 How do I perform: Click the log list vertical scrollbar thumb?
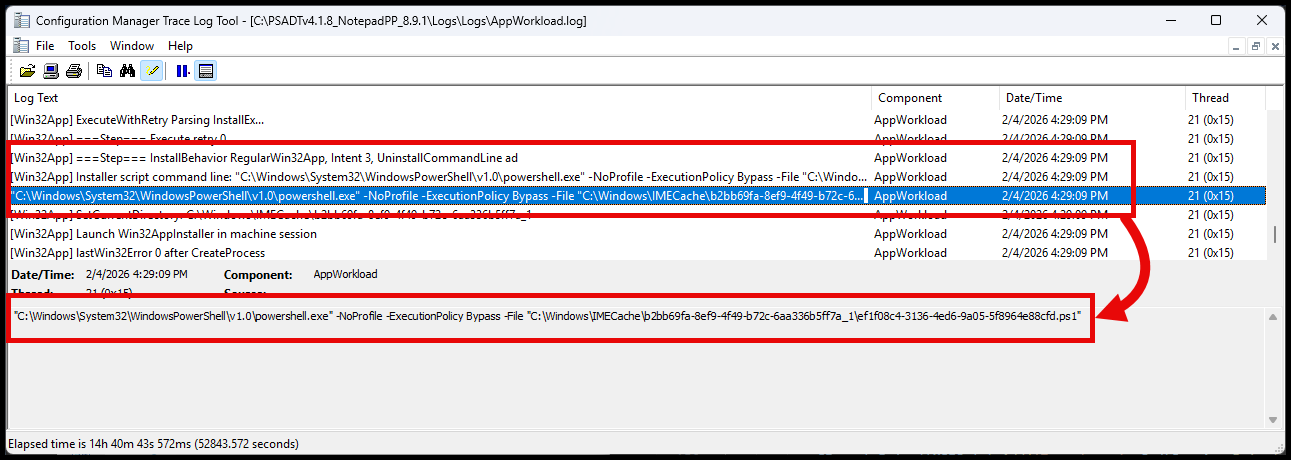click(1274, 234)
